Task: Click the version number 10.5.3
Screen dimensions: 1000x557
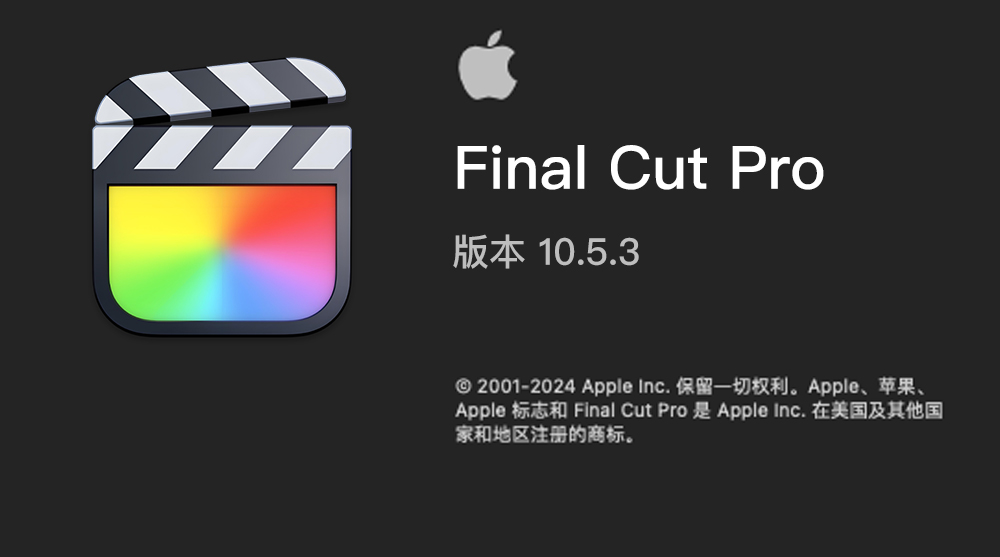Action: (x=589, y=252)
